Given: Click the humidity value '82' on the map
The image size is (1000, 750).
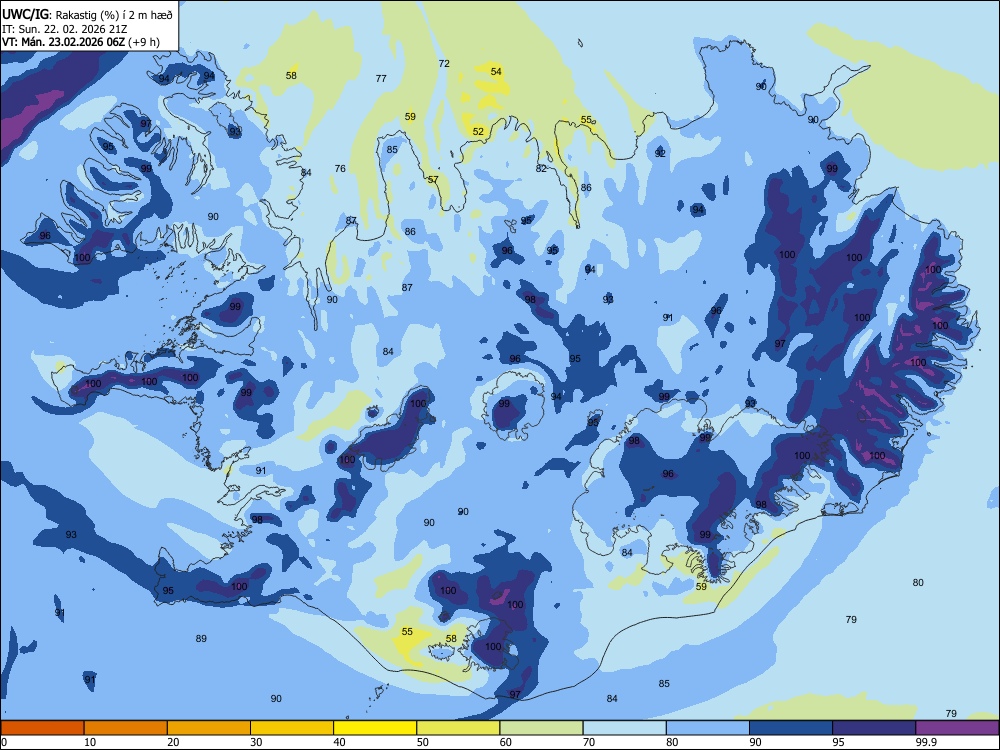Looking at the screenshot, I should 541,168.
